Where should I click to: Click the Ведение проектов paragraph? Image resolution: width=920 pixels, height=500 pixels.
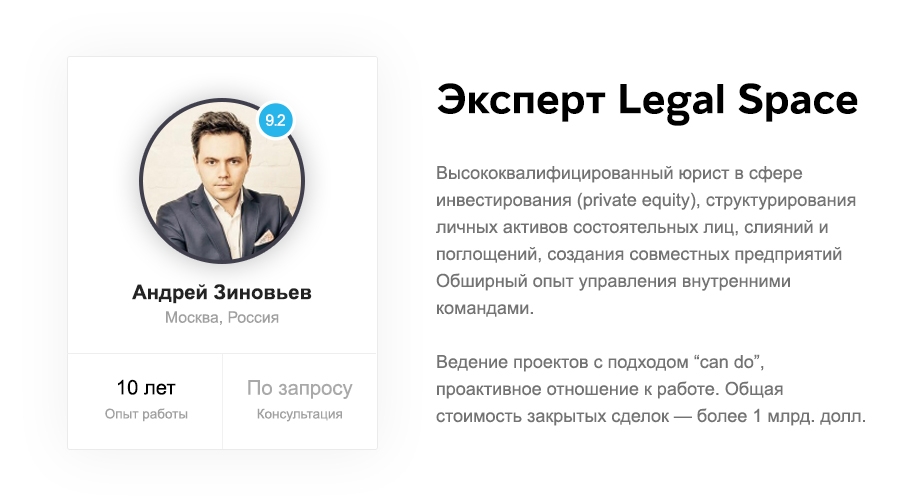coord(651,389)
